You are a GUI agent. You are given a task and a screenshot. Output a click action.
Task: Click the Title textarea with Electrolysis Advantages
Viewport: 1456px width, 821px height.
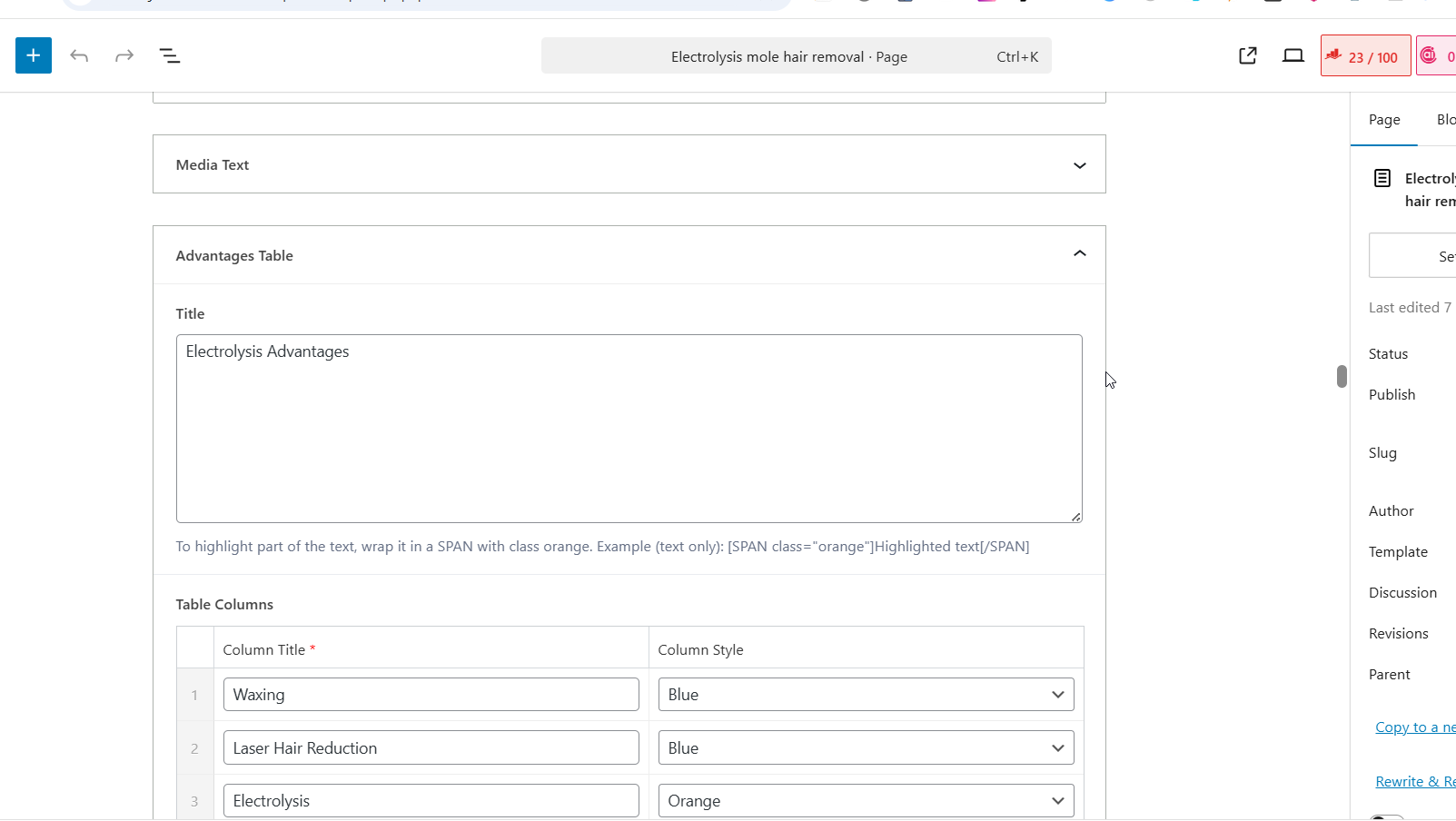[x=629, y=429]
